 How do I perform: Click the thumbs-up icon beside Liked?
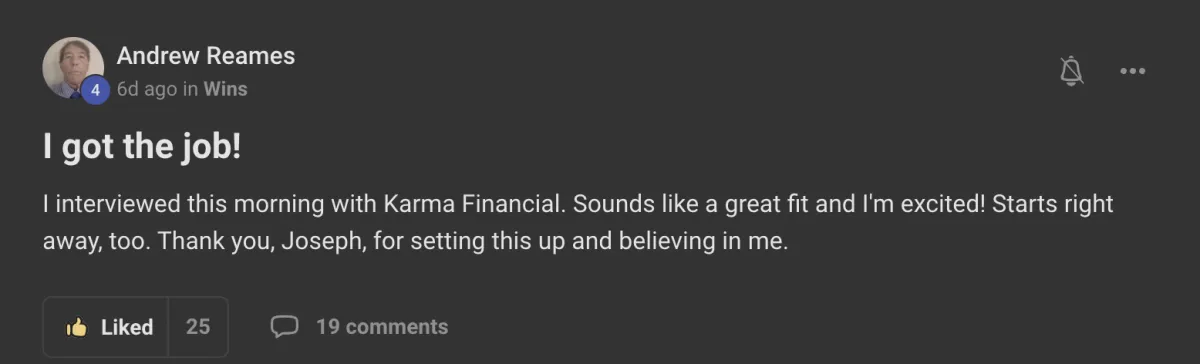(76, 327)
